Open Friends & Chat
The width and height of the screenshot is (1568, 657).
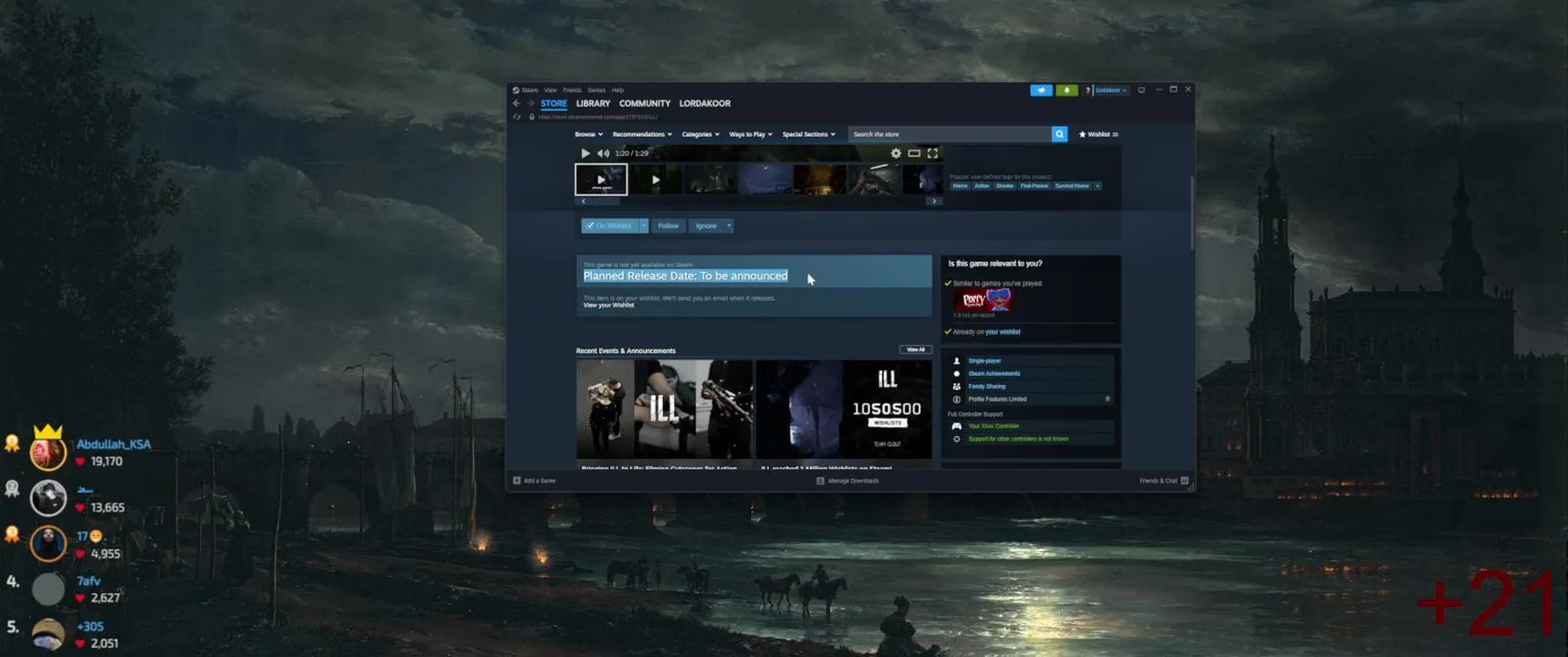tap(1164, 480)
